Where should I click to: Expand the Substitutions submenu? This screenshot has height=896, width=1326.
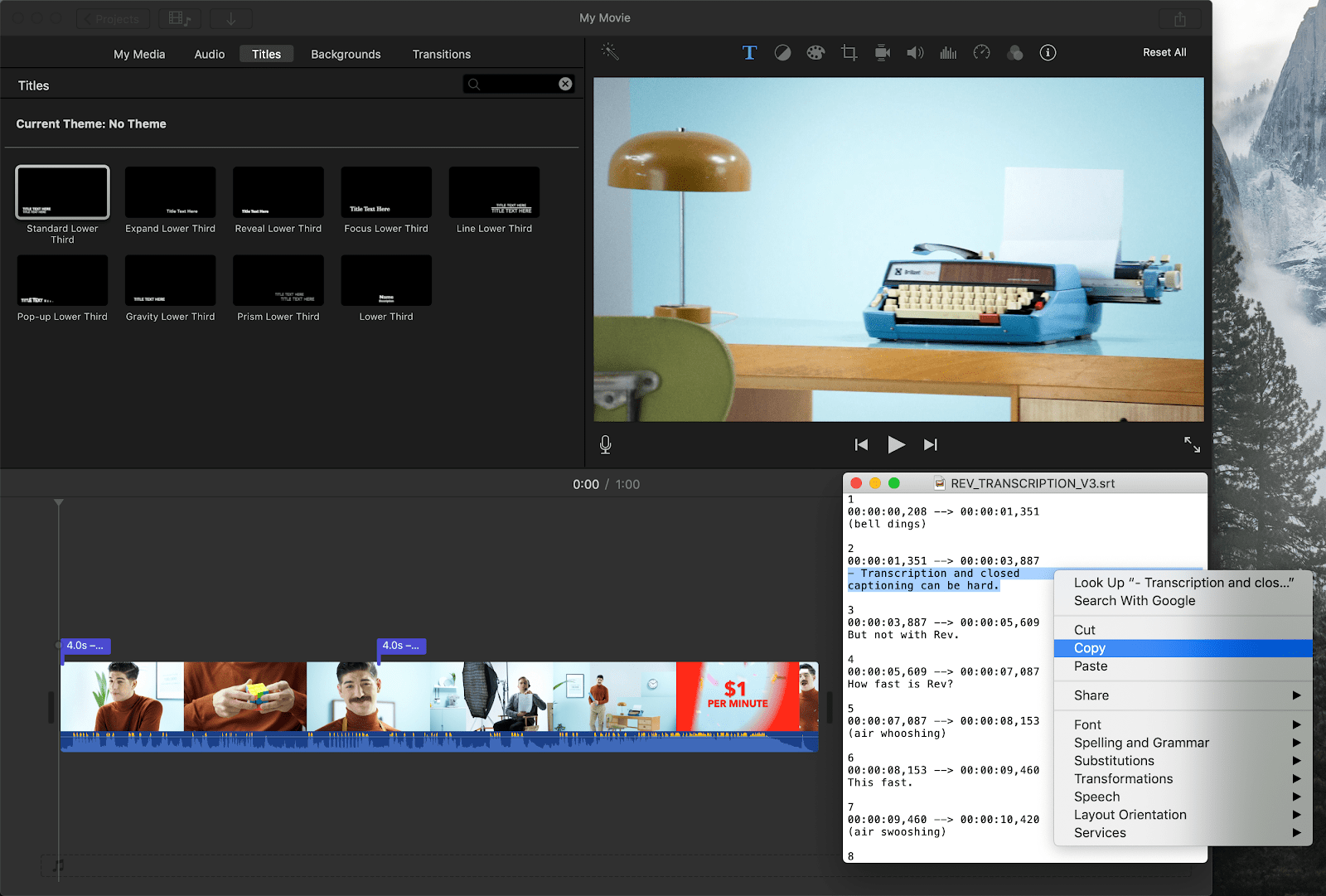pos(1183,761)
